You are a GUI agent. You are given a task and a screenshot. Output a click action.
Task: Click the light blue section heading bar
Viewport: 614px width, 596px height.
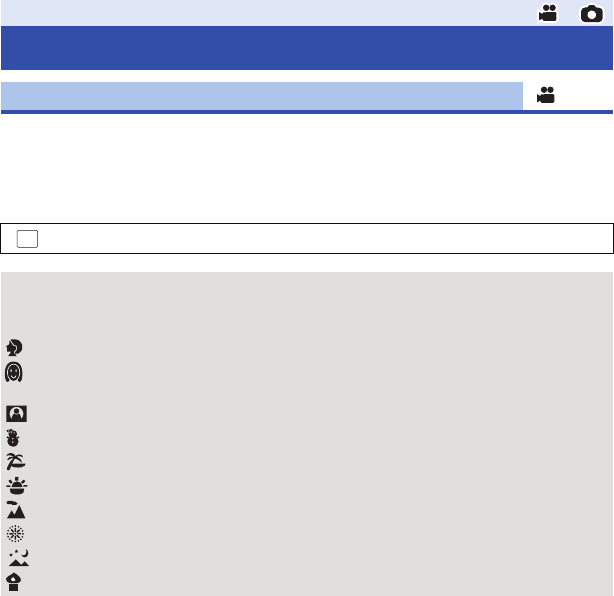click(x=262, y=96)
